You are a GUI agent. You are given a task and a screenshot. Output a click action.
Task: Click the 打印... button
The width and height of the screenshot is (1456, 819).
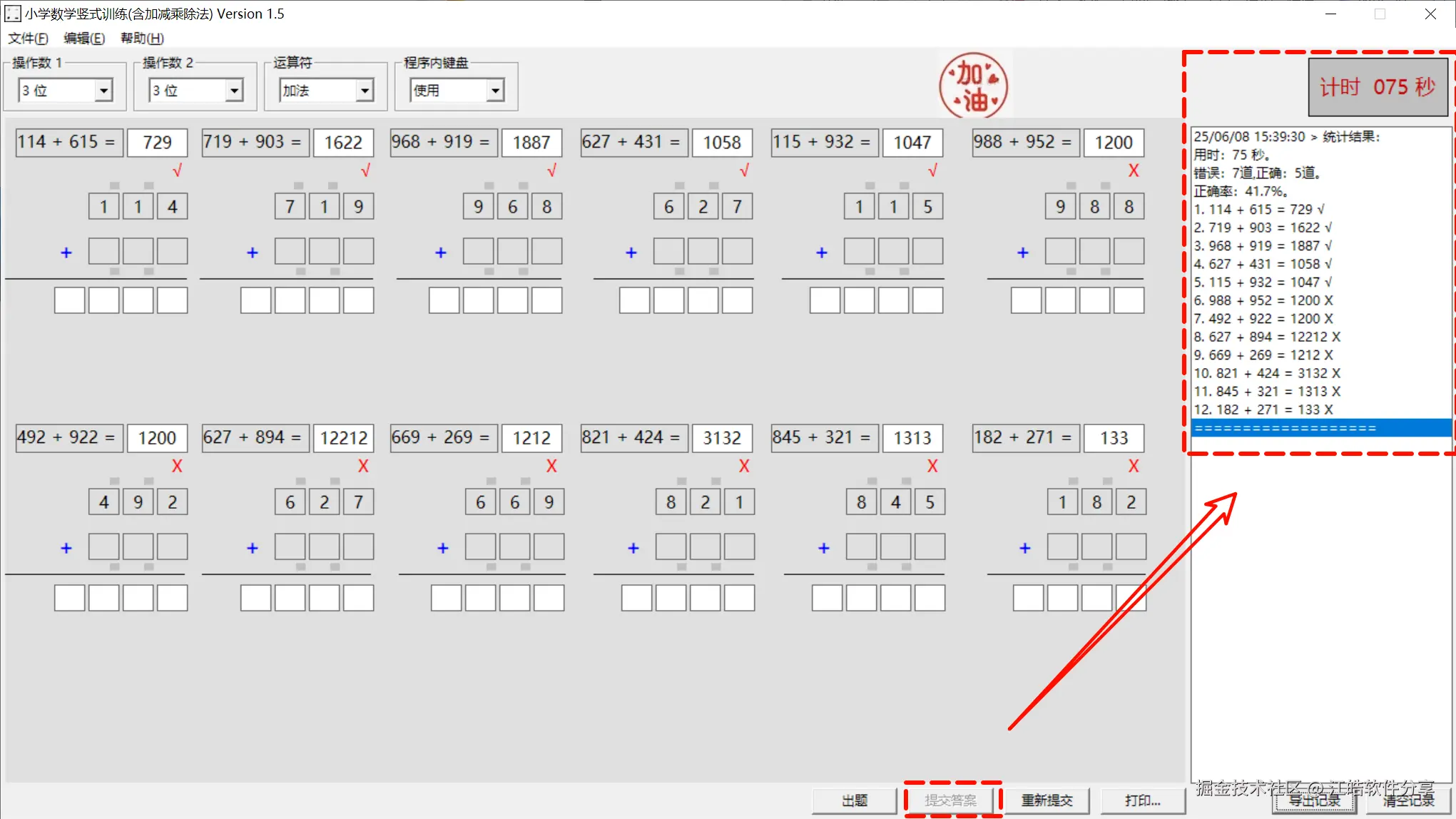coord(1142,800)
